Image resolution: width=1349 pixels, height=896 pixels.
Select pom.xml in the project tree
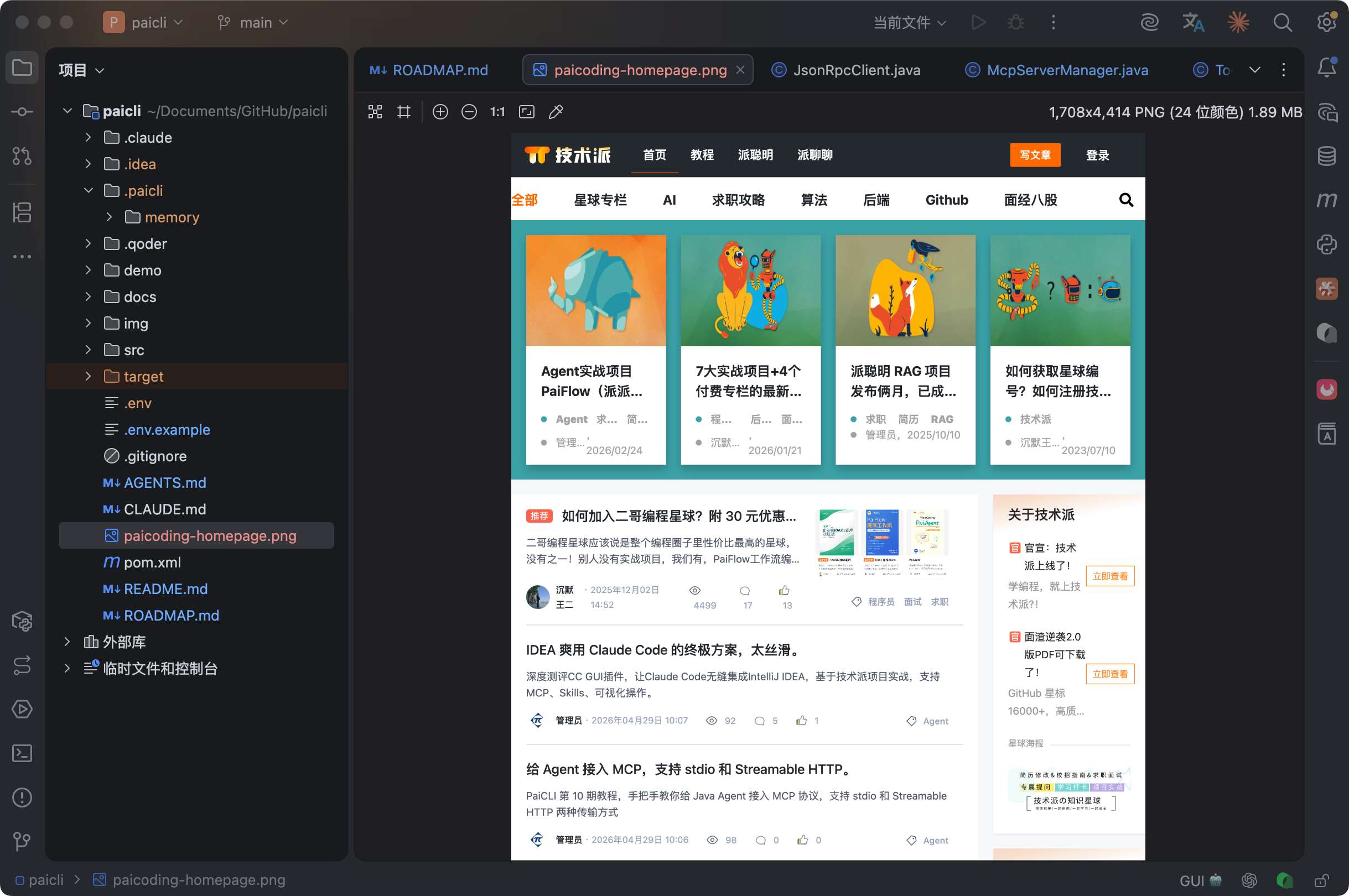tap(197, 562)
